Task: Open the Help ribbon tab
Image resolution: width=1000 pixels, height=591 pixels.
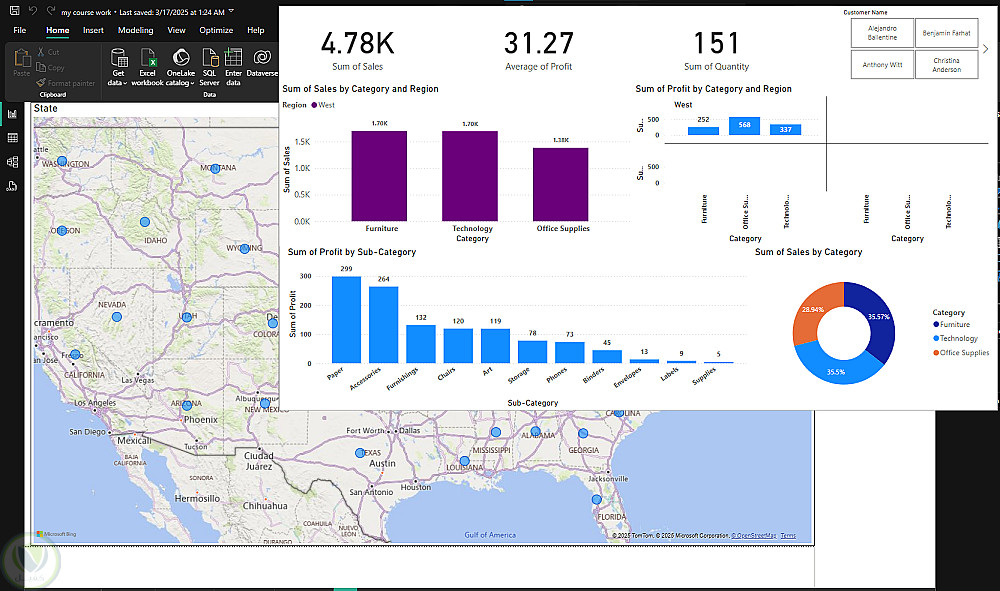Action: [256, 30]
